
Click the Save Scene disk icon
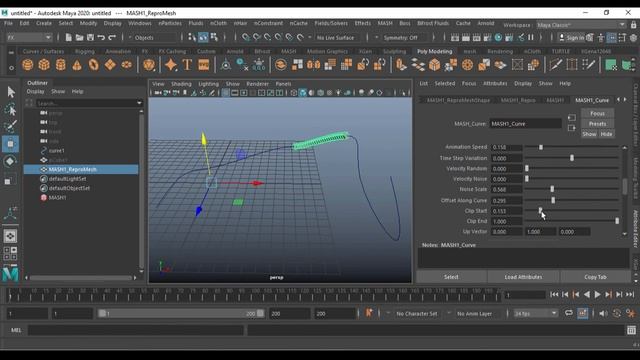click(90, 38)
